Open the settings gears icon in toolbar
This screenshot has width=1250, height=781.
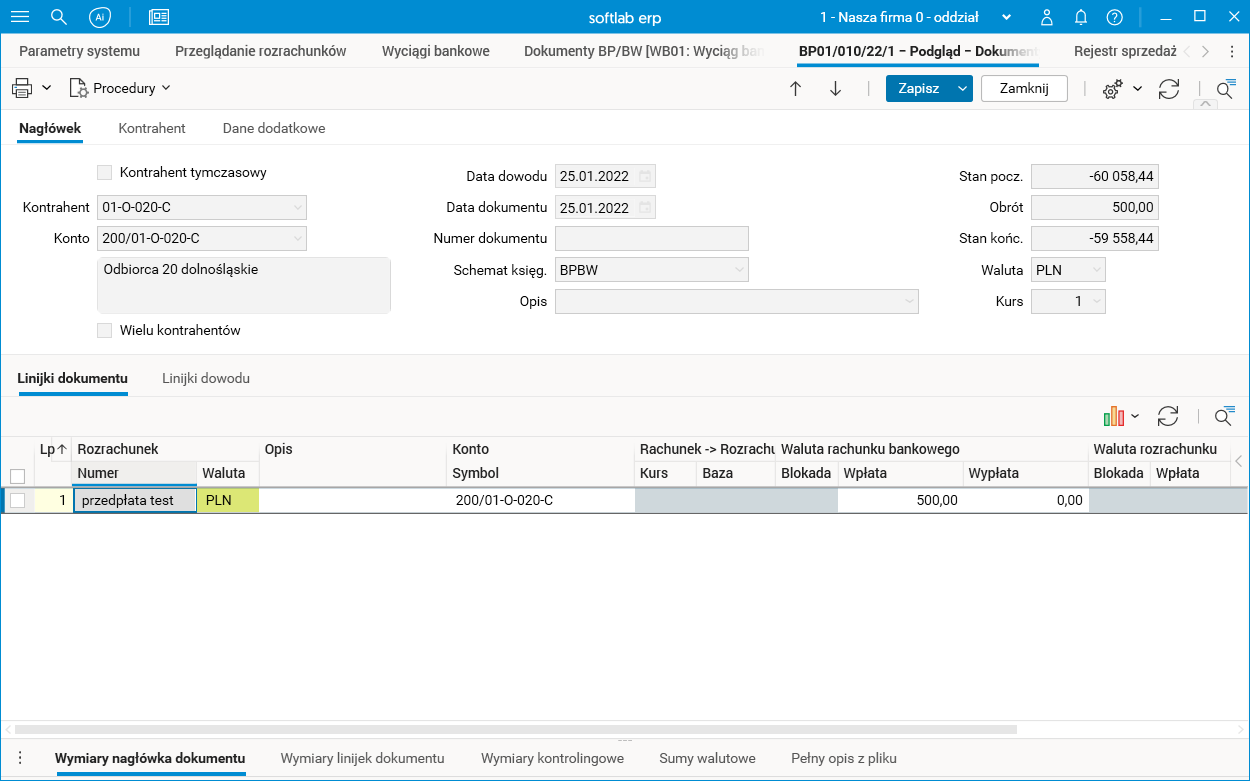(1112, 89)
